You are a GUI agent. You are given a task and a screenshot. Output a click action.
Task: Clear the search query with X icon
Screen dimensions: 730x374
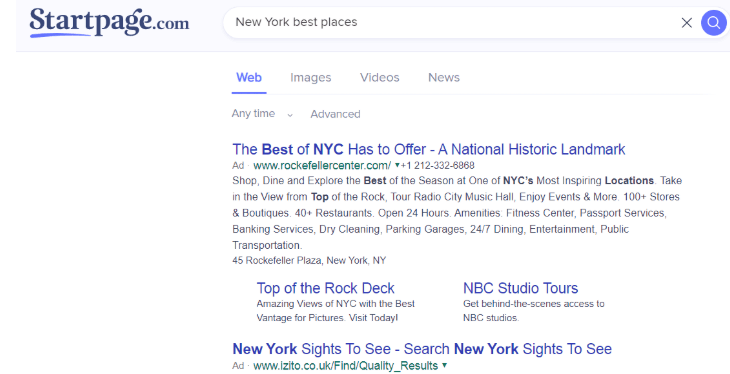686,22
